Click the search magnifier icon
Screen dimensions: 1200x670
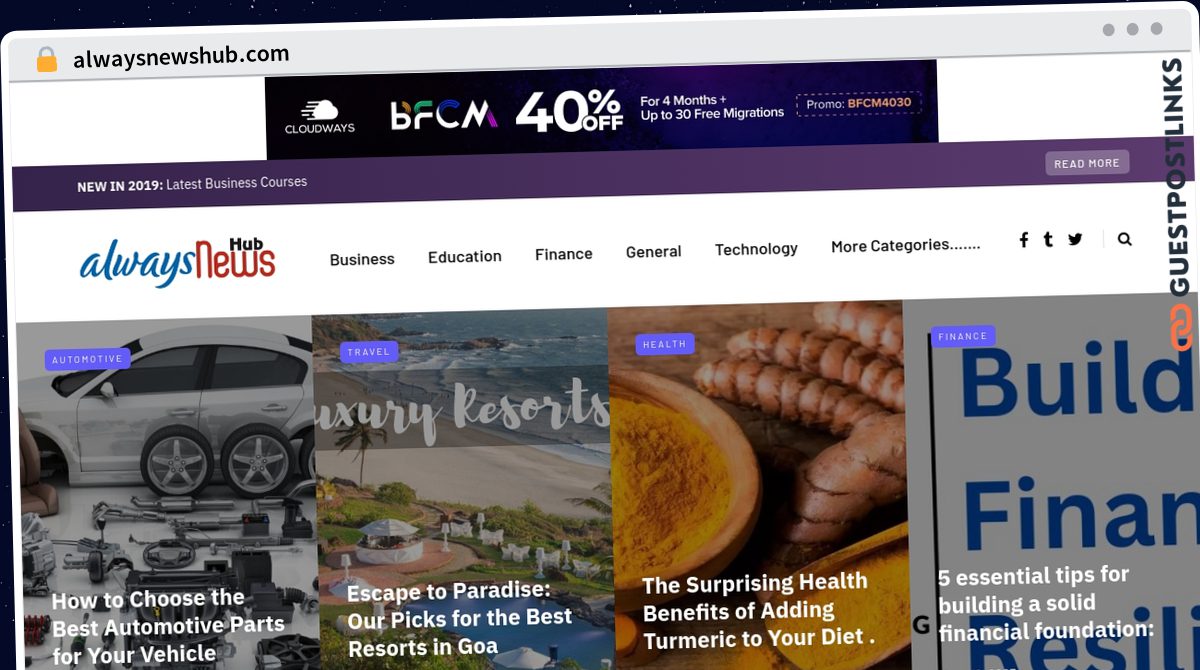pos(1125,238)
